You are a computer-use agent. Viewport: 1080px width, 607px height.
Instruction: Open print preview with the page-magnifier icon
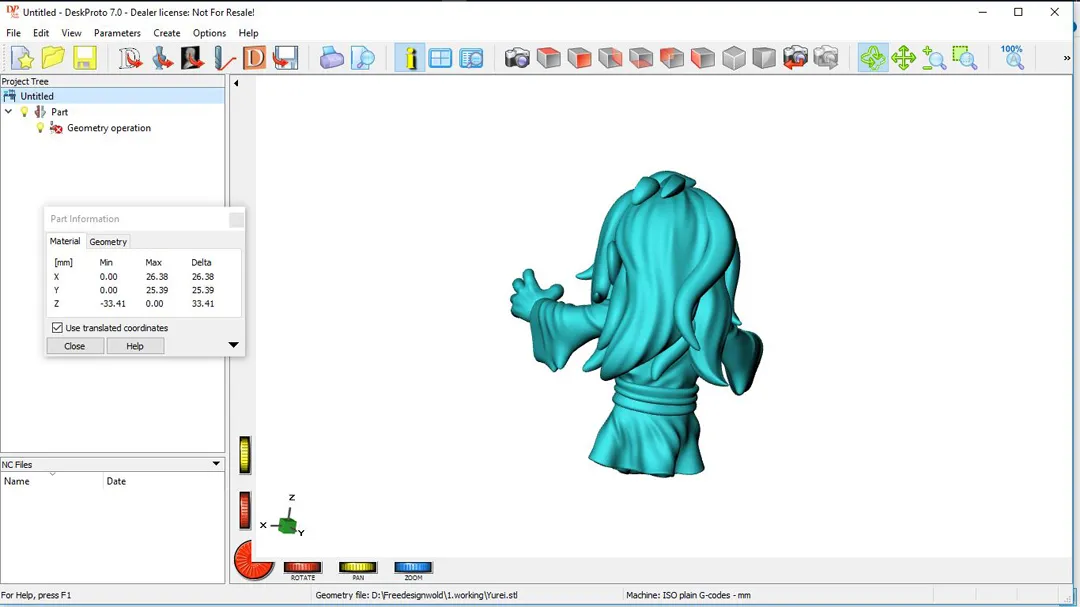tap(362, 59)
